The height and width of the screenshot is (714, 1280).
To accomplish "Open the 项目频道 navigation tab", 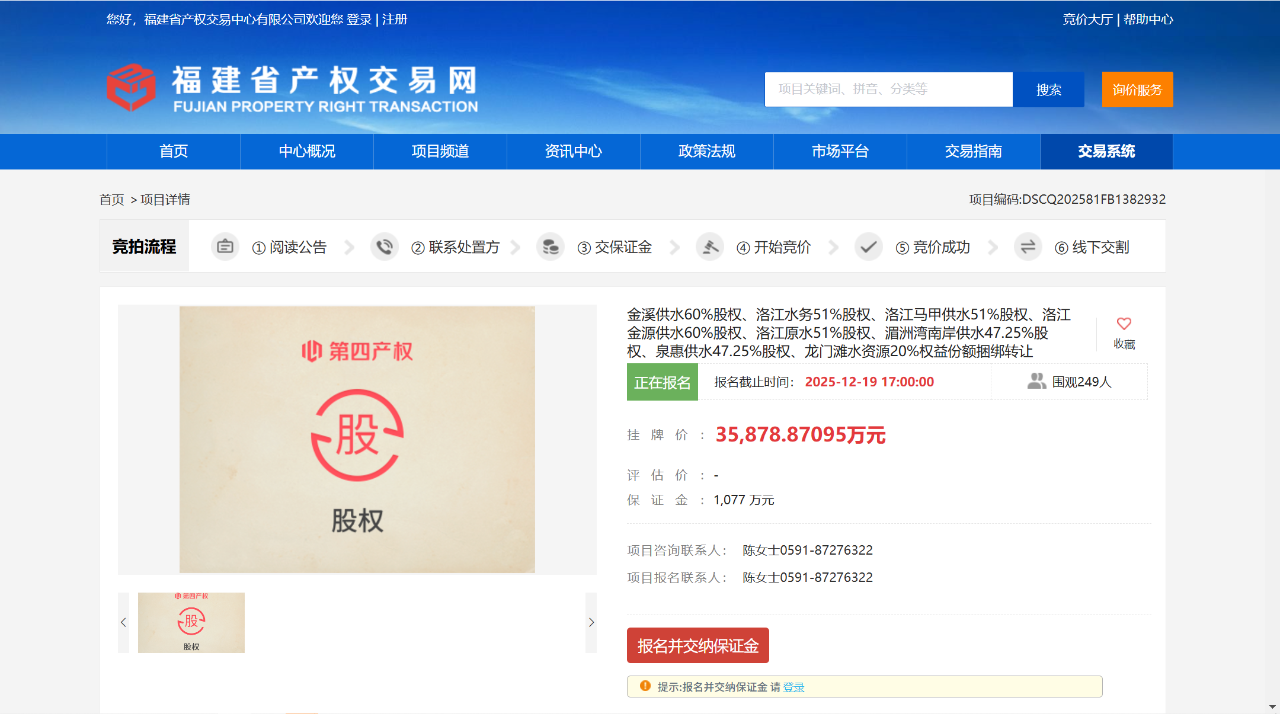I will coord(440,152).
